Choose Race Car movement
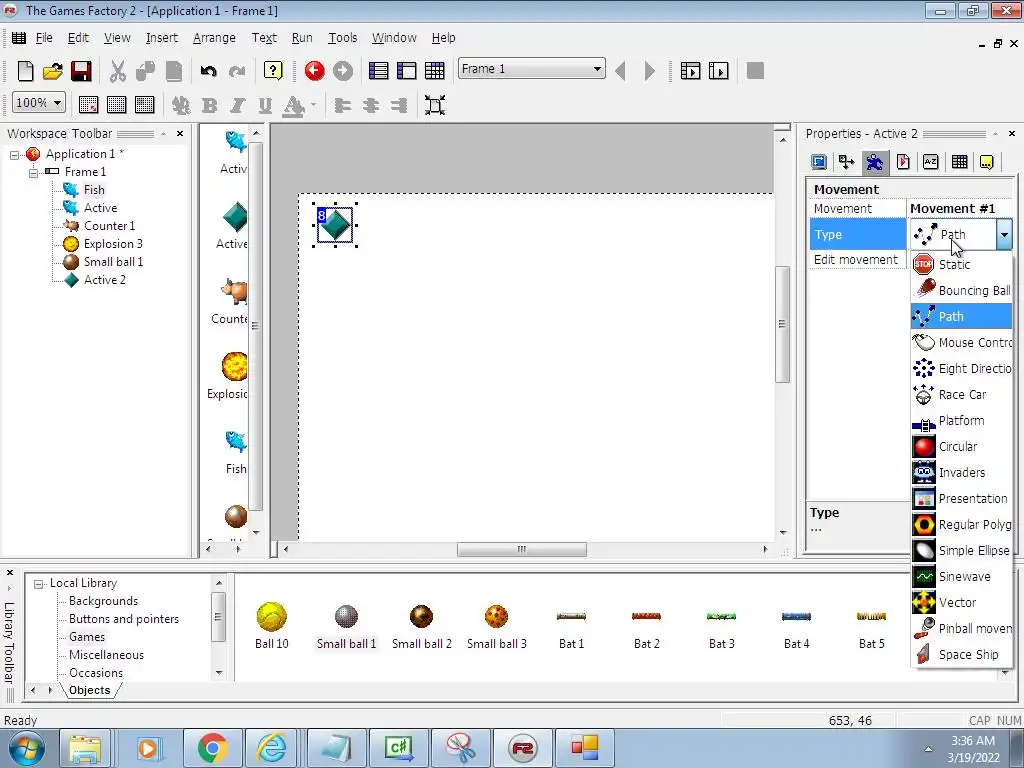The image size is (1024, 768). (x=961, y=394)
